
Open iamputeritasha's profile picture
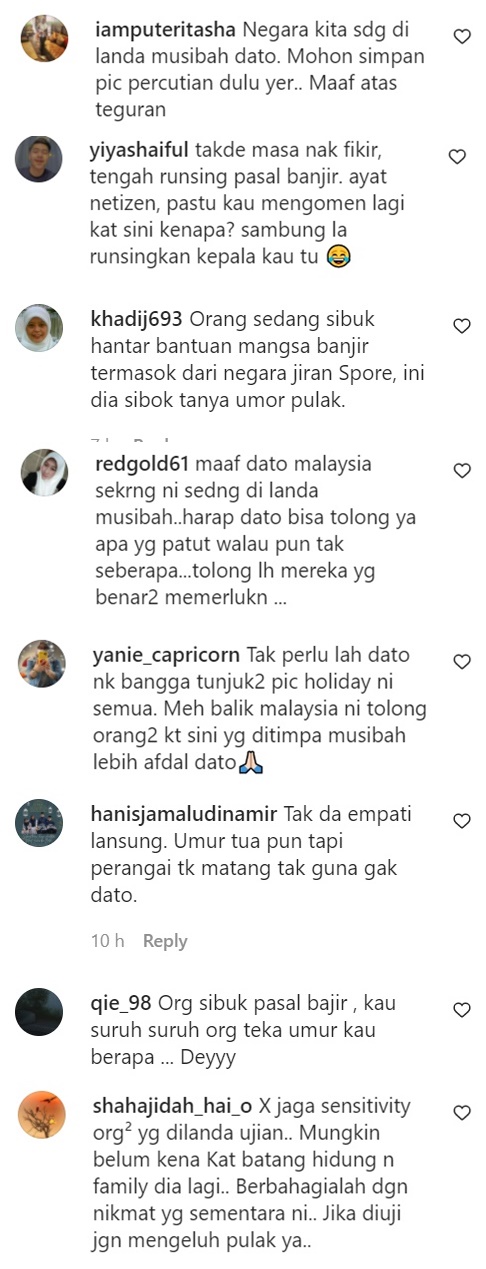pos(44,38)
